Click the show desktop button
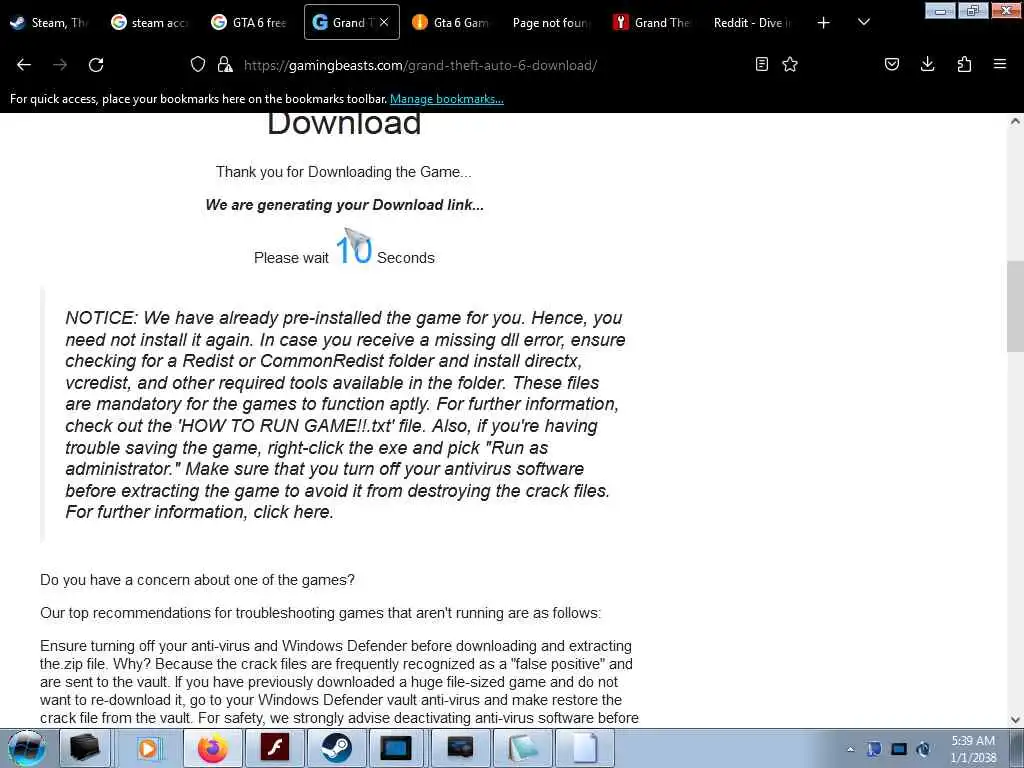 click(x=1016, y=748)
